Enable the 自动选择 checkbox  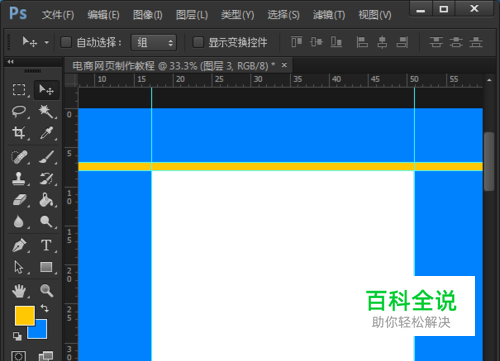coord(66,42)
